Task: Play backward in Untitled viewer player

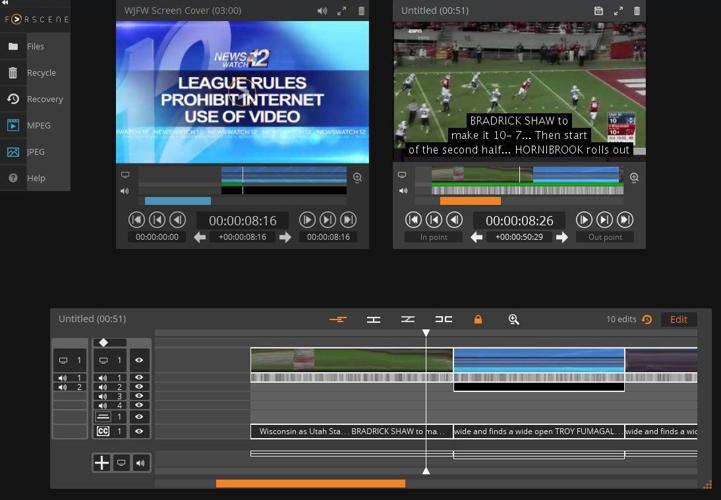Action: 454,220
